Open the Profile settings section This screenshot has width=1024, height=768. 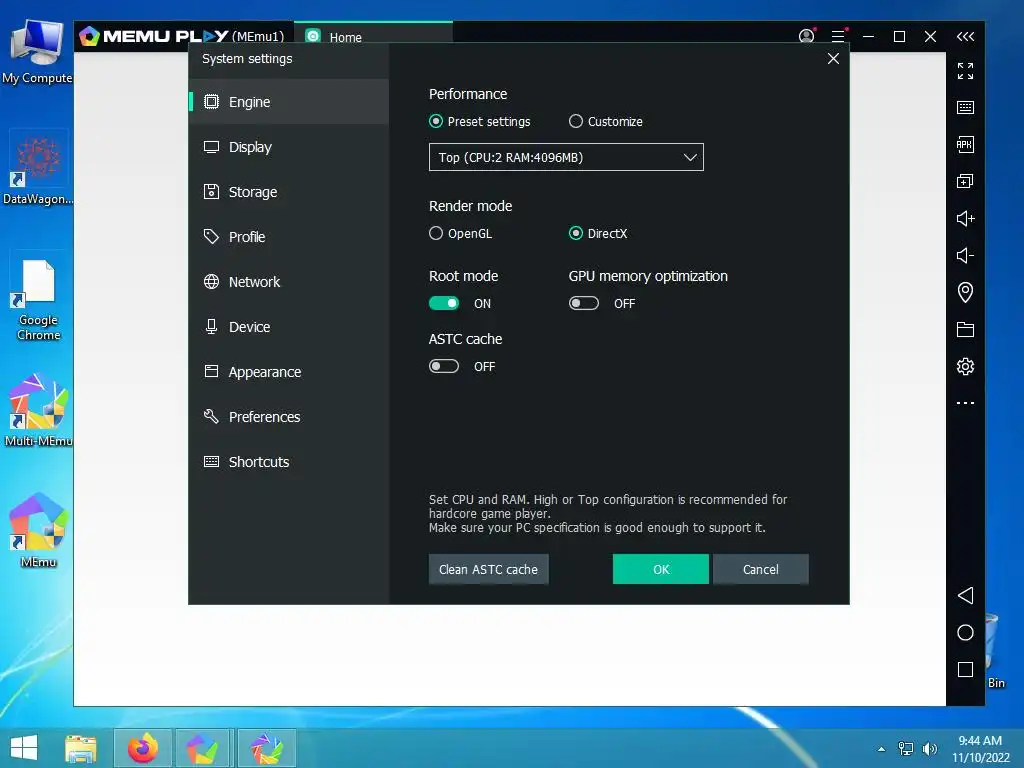click(x=289, y=237)
